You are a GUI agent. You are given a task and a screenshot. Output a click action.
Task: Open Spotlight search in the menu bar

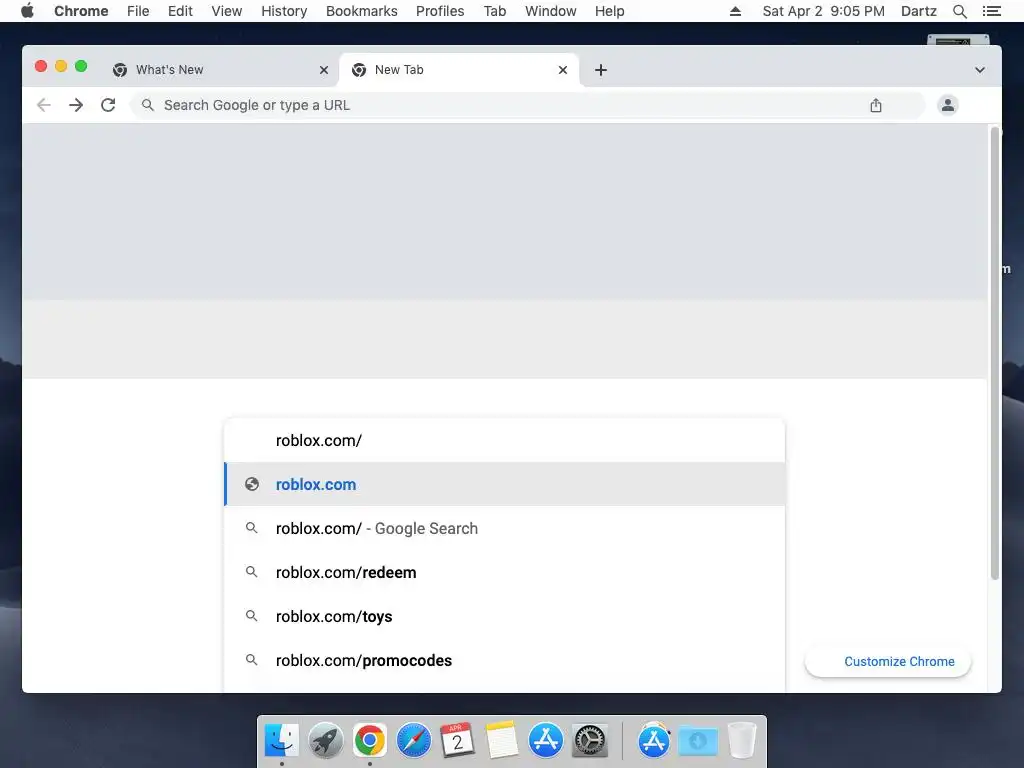(960, 11)
